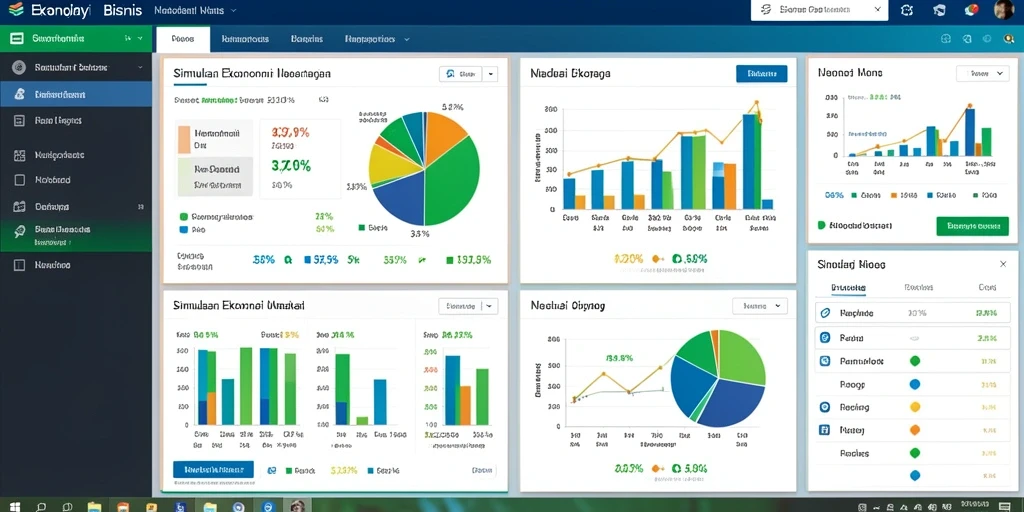Open the Windows Start button in the taskbar
Viewport: 1024px width, 512px height.
pos(14,506)
